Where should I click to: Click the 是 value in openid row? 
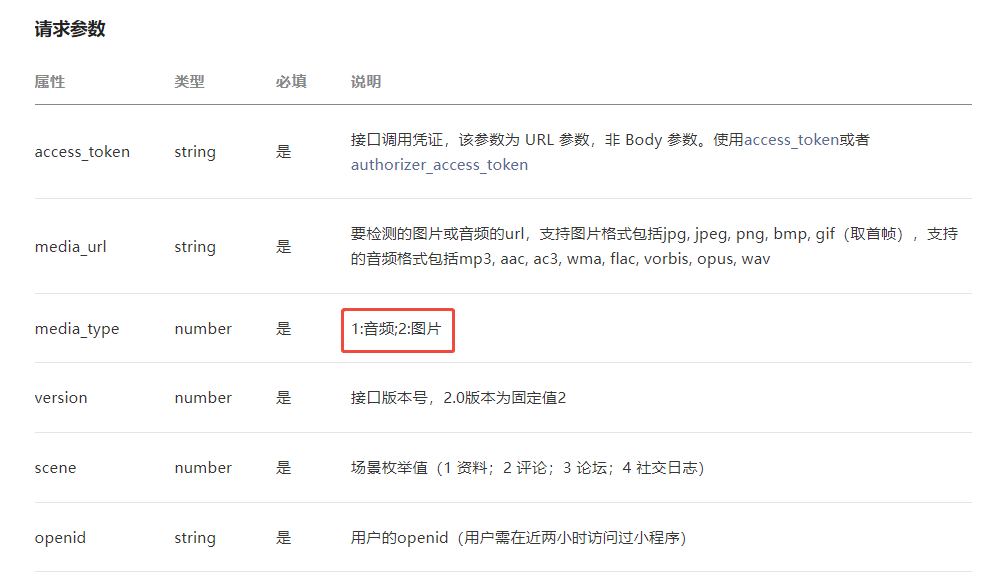pos(283,538)
